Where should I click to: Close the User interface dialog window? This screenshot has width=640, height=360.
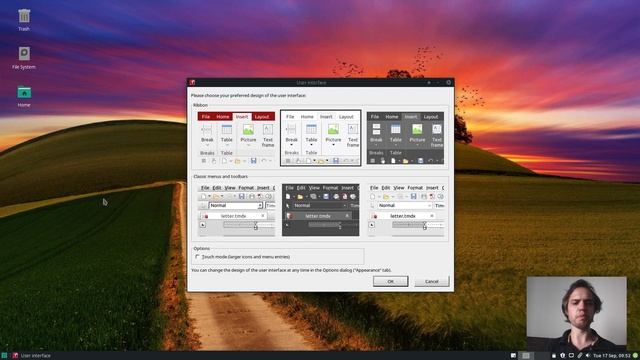coord(448,82)
